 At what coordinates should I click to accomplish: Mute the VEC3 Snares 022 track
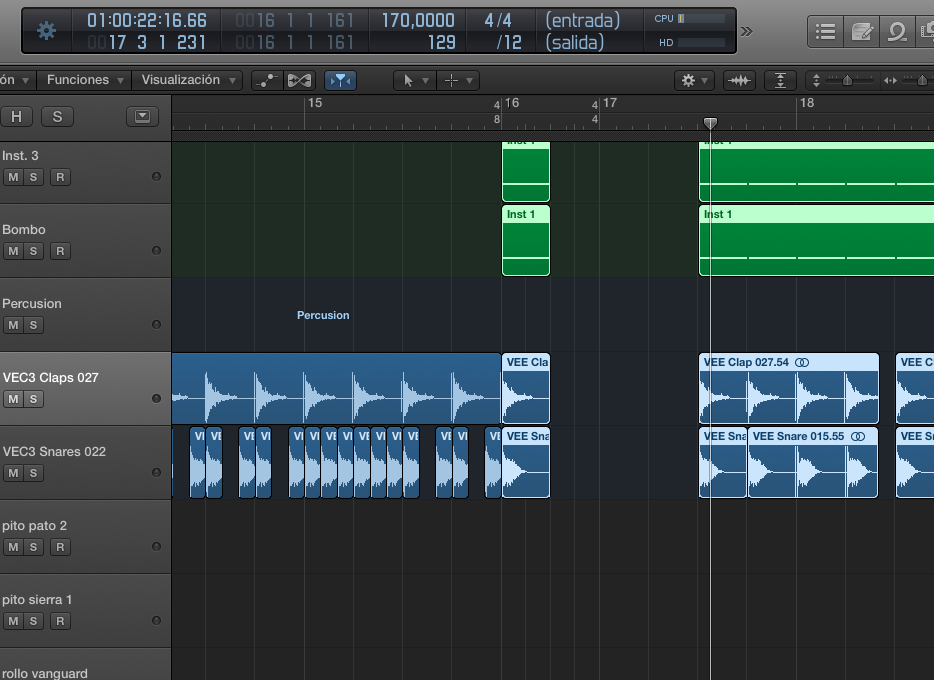[x=13, y=473]
